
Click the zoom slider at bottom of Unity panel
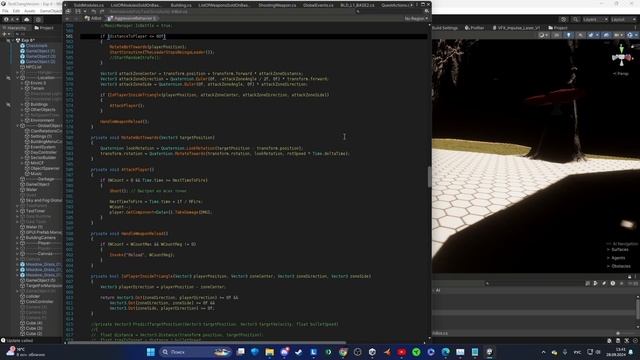pos(618,333)
